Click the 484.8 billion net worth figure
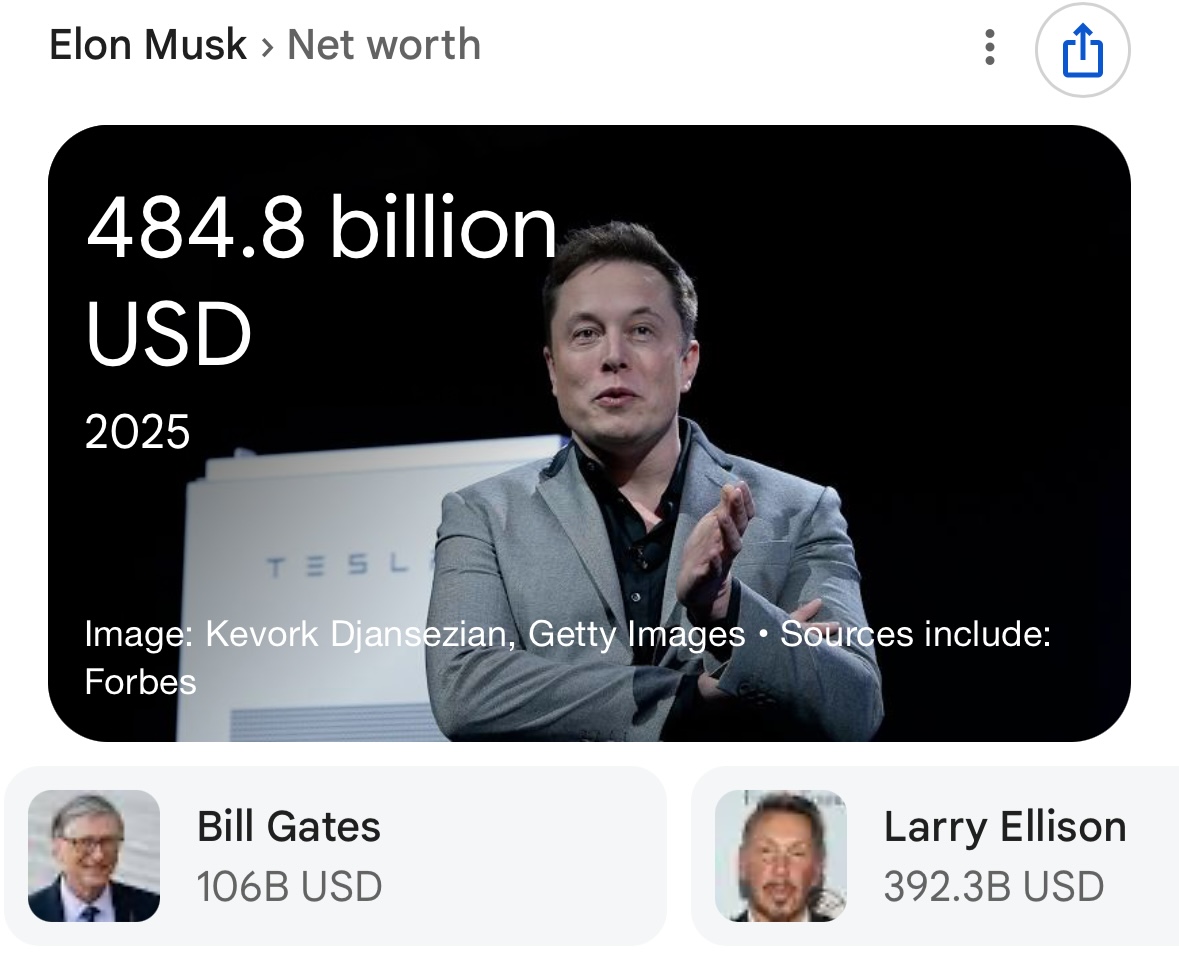1179x979 pixels. (322, 227)
